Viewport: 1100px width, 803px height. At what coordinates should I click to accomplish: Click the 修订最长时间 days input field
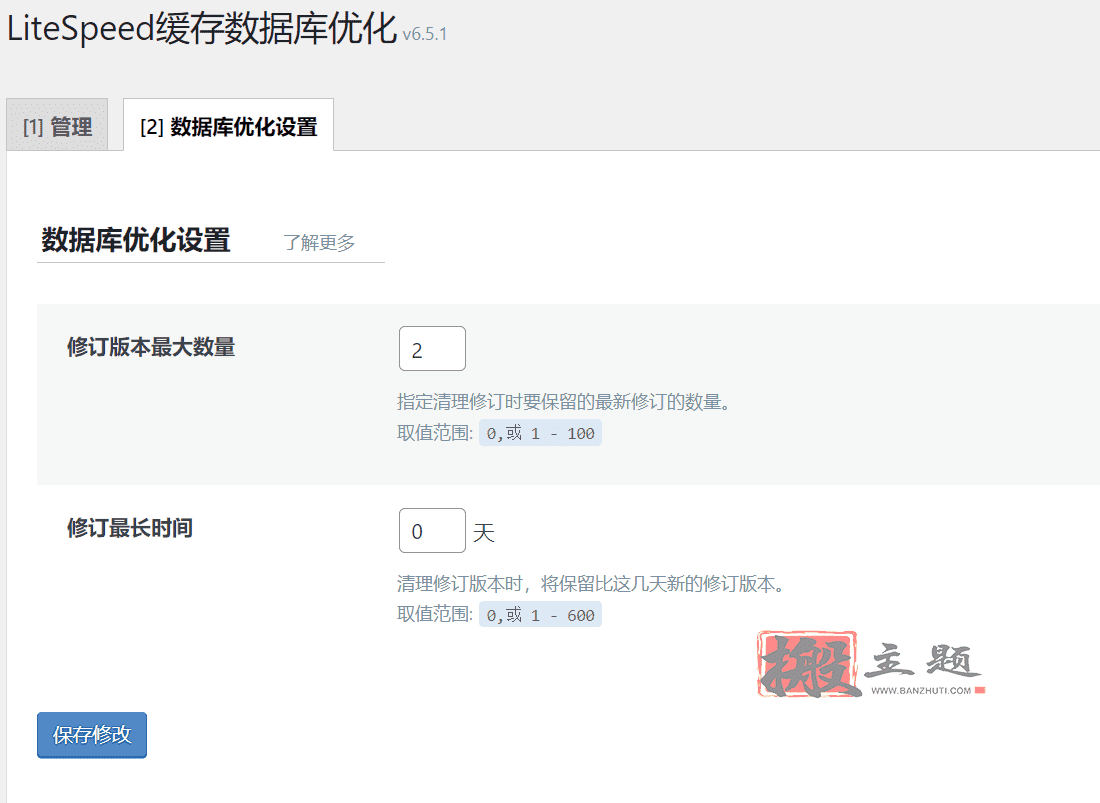click(x=432, y=530)
